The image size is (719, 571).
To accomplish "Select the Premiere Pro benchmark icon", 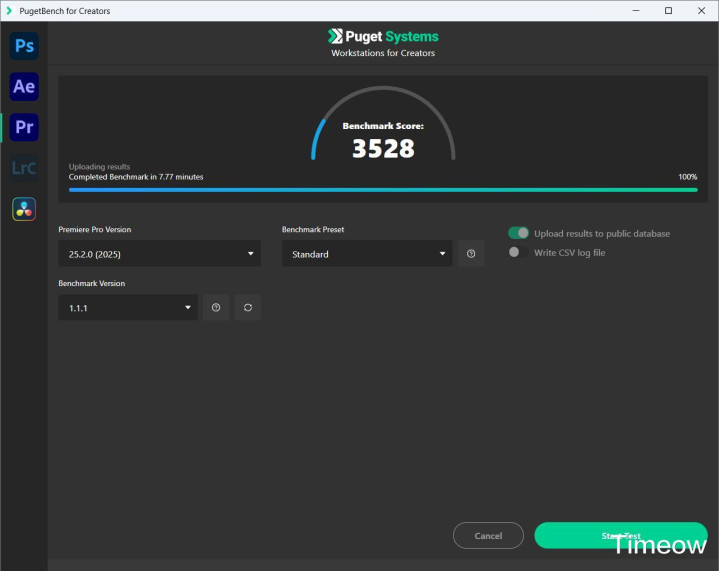I will click(x=24, y=127).
